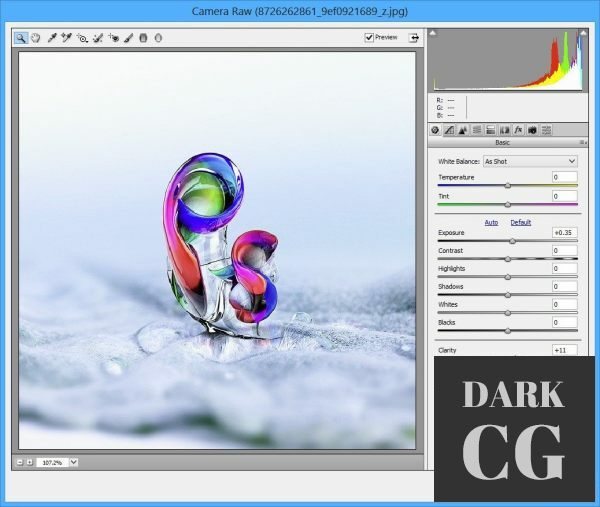This screenshot has height=507, width=600.
Task: Click the zoom in plus button
Action: (x=29, y=462)
